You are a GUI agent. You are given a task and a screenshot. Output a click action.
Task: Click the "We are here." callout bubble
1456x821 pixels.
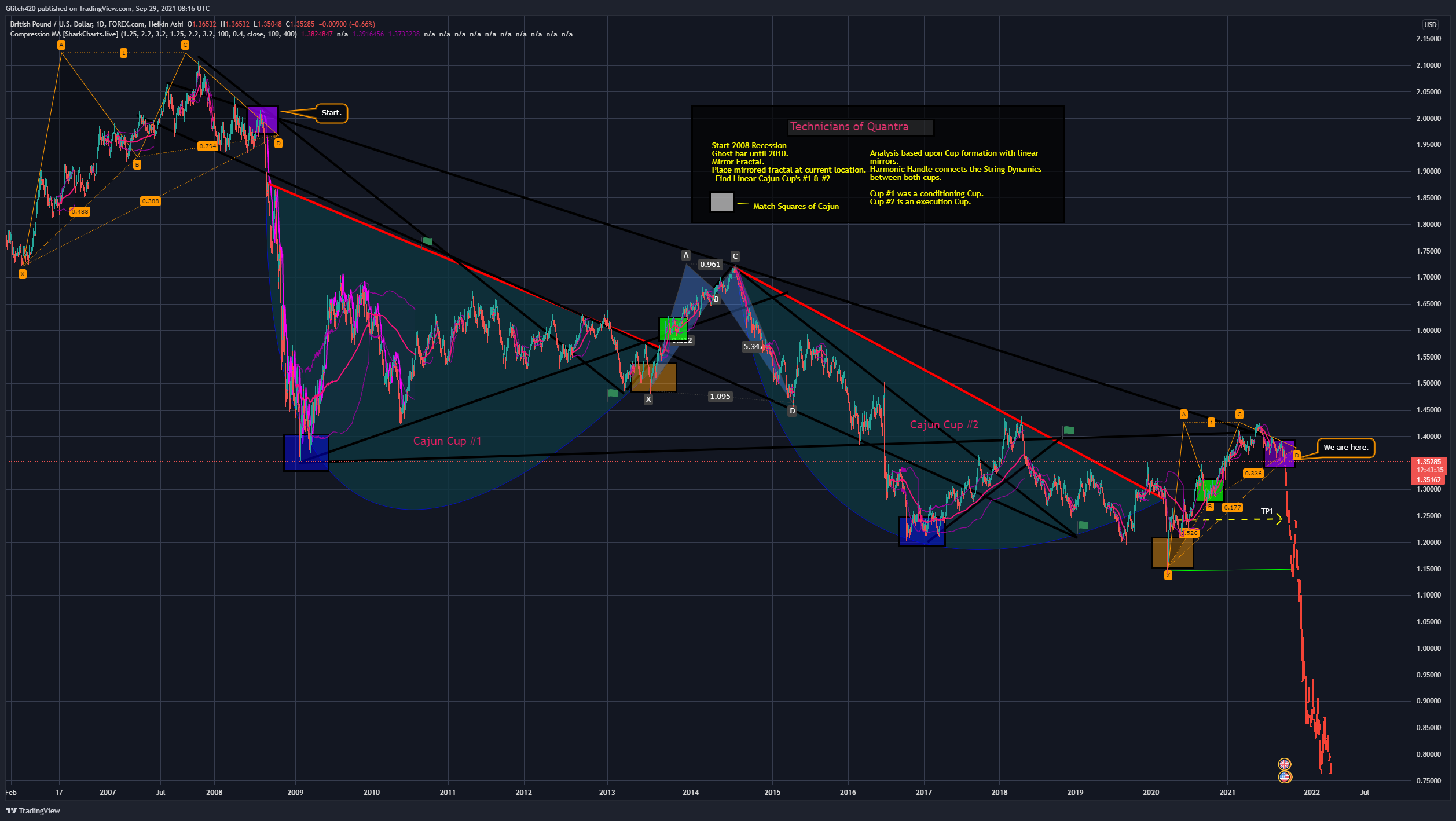coord(1345,448)
